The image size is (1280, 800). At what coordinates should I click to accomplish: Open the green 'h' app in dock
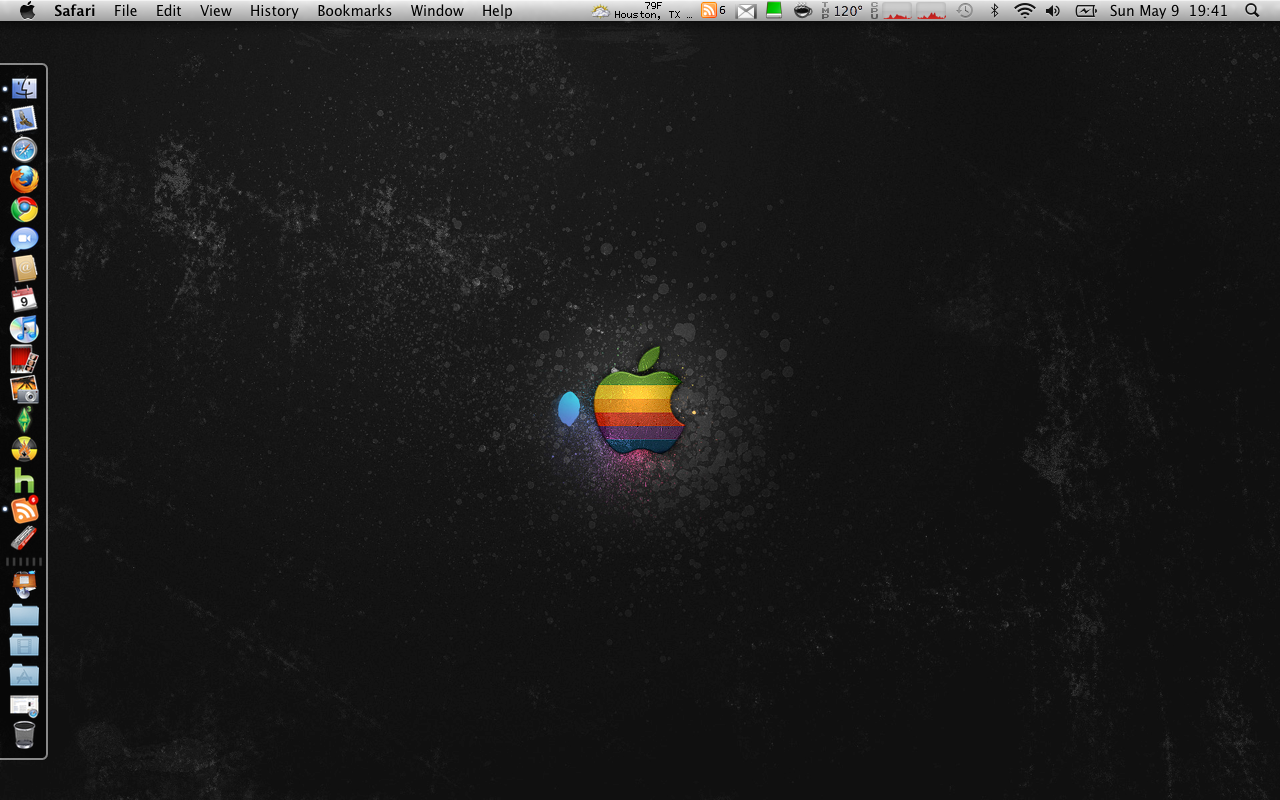click(24, 480)
